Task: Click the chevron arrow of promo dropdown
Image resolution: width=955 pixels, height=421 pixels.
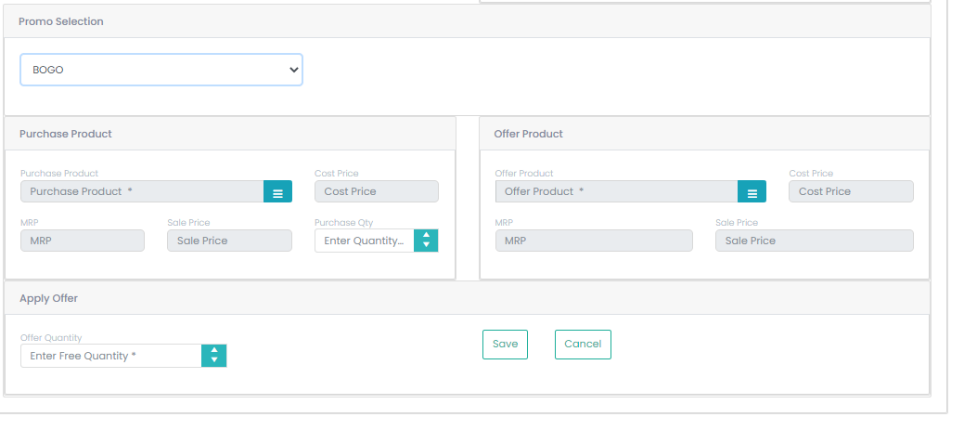Action: (294, 69)
